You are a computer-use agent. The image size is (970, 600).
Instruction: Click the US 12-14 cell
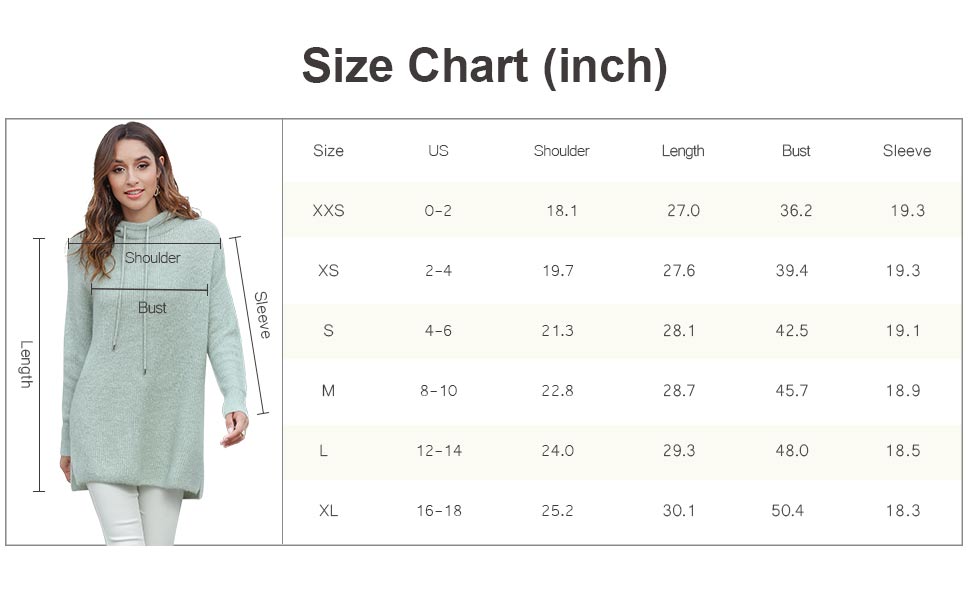pos(439,451)
